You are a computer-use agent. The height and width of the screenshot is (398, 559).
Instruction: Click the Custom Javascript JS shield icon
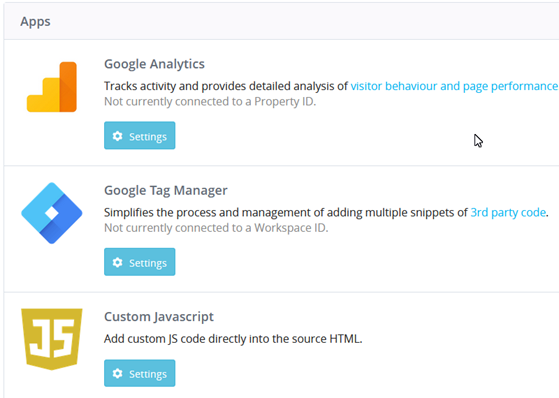[x=52, y=339]
